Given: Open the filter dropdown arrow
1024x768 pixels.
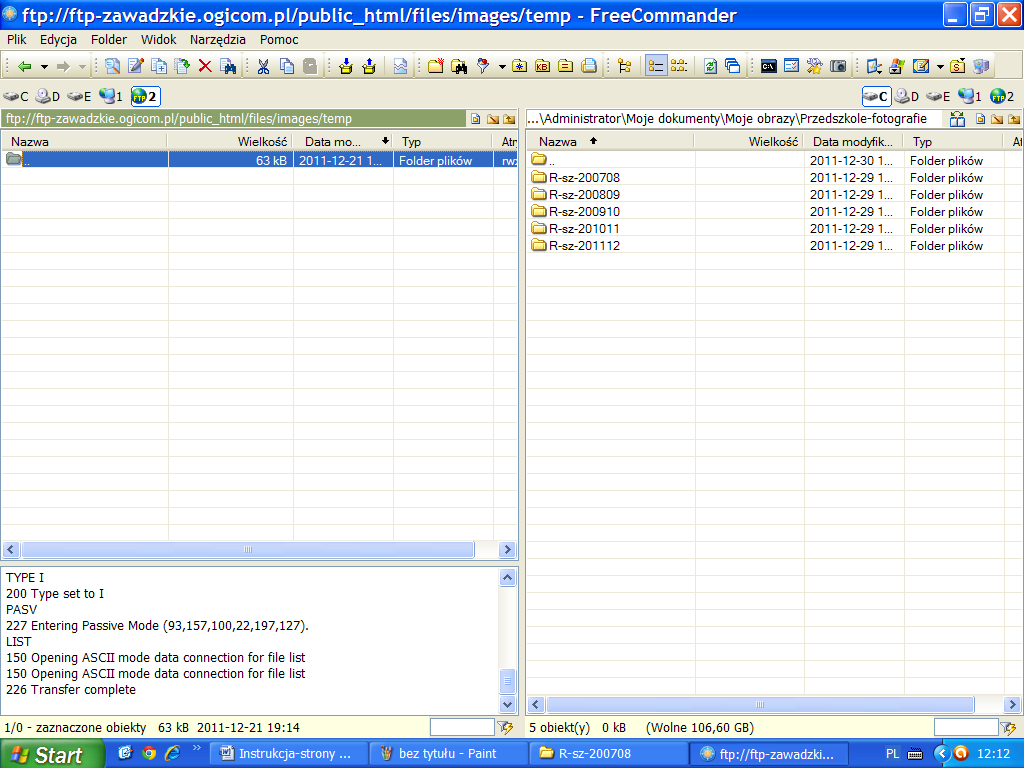Looking at the screenshot, I should (x=502, y=67).
